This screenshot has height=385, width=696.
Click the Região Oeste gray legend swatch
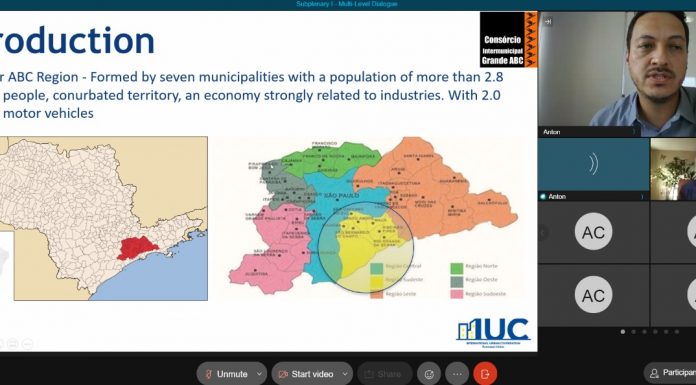[x=457, y=281]
